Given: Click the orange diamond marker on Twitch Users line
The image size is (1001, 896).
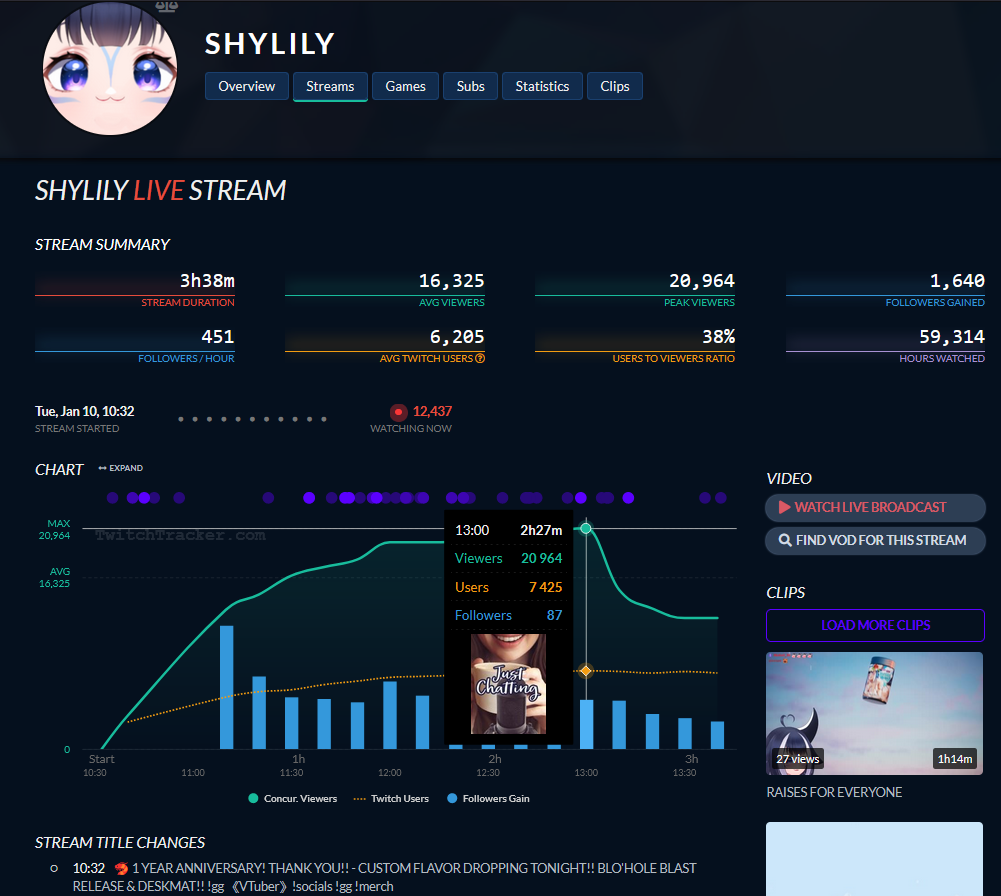Looking at the screenshot, I should 586,671.
